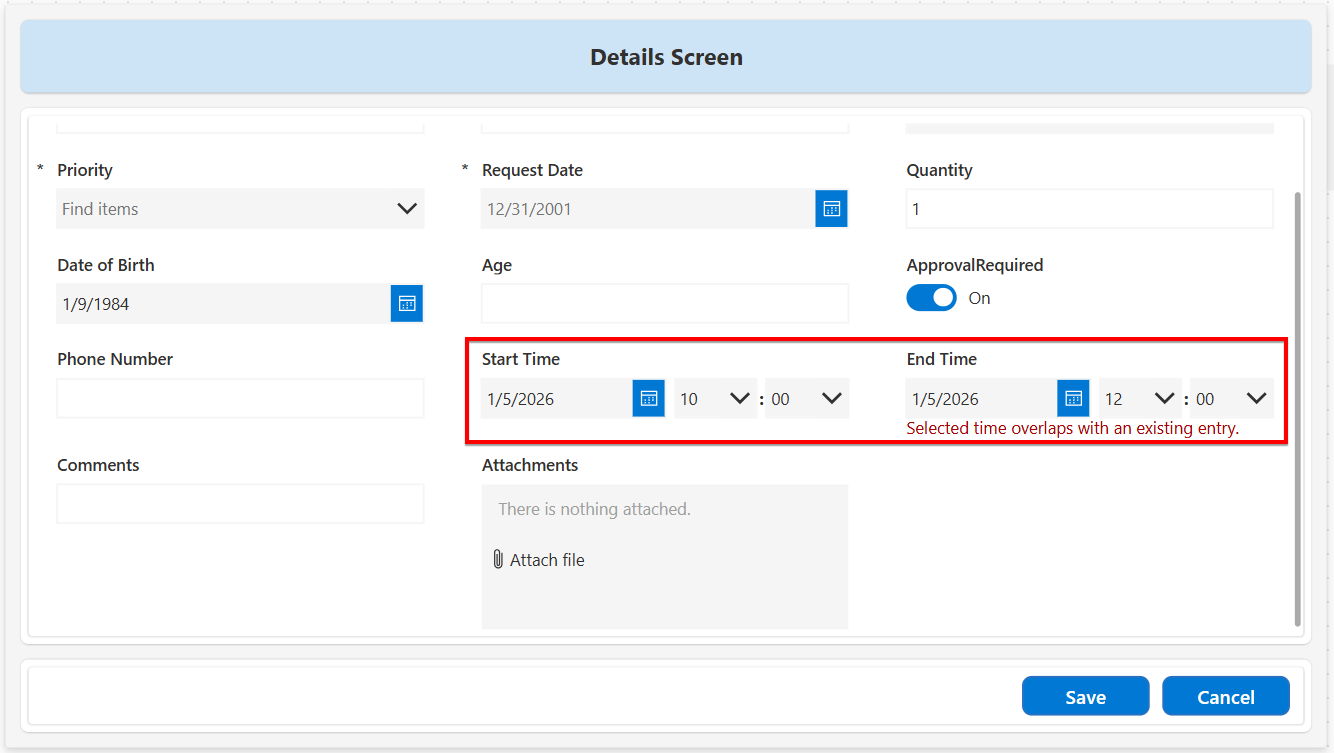Click the Cancel button

[1225, 697]
